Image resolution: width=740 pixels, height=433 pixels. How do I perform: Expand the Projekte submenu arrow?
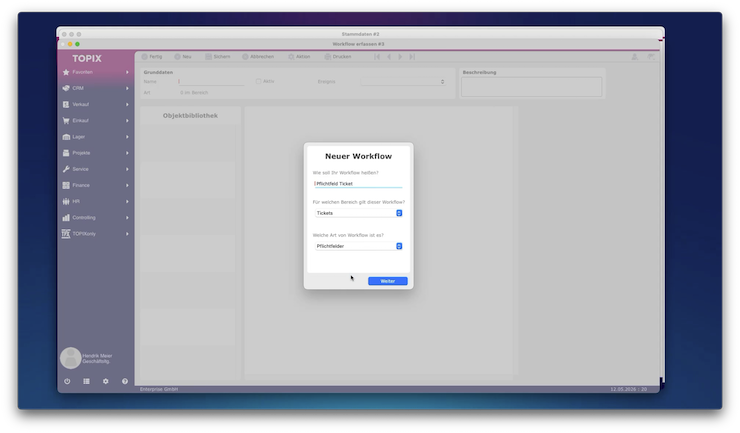[127, 153]
